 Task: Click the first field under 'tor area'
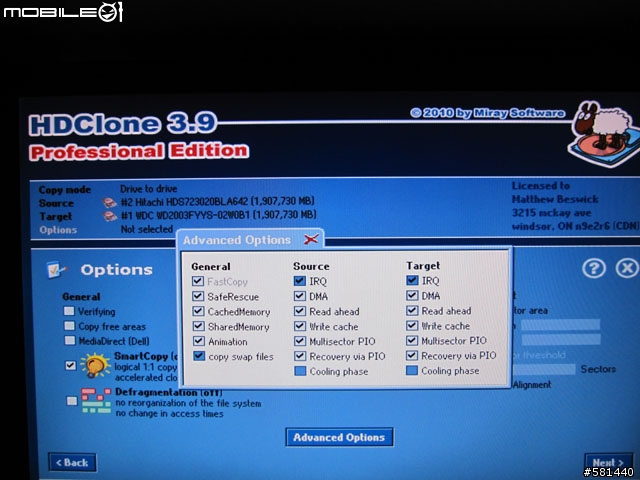pos(560,325)
